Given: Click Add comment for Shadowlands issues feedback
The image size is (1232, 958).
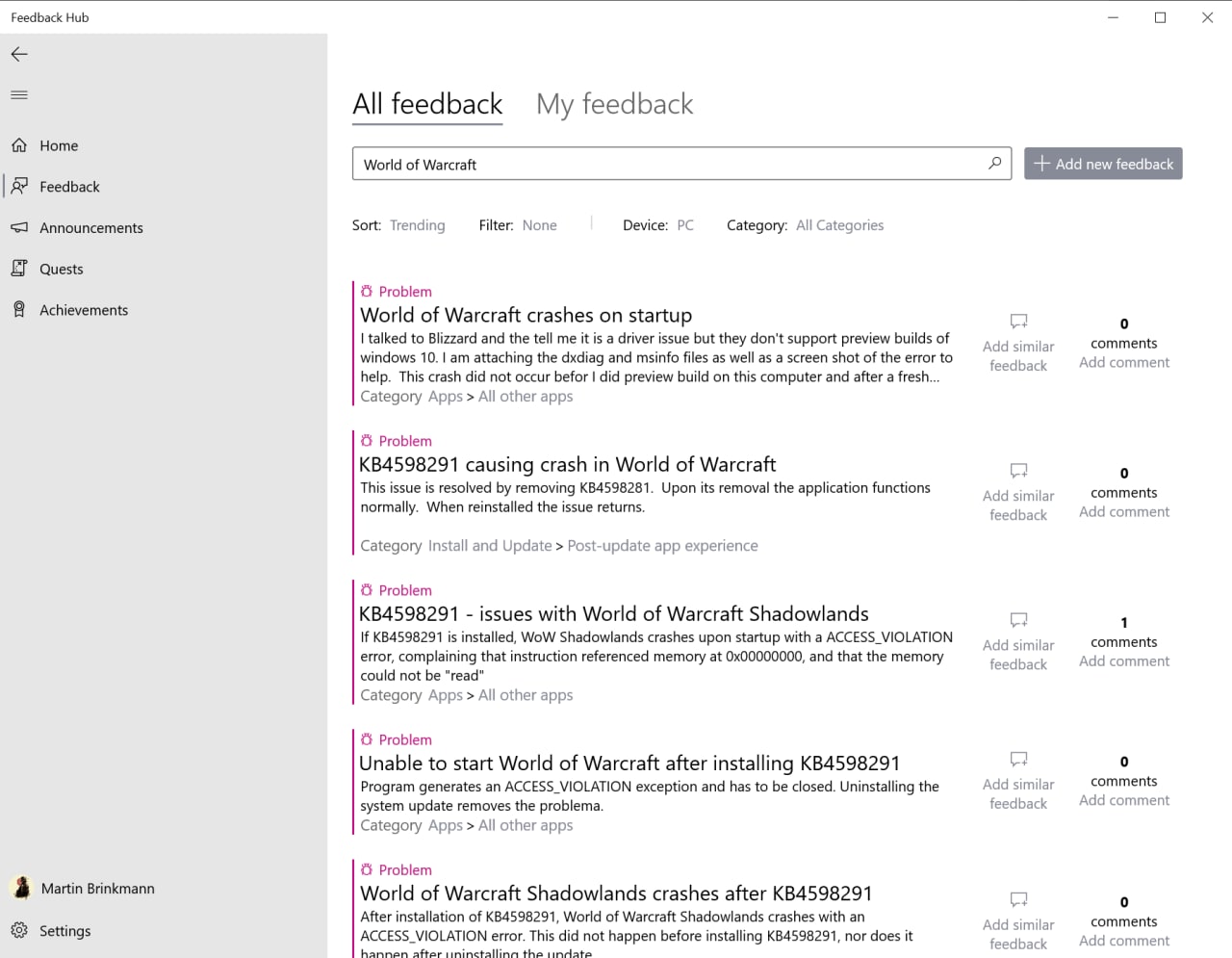Looking at the screenshot, I should pyautogui.click(x=1124, y=661).
